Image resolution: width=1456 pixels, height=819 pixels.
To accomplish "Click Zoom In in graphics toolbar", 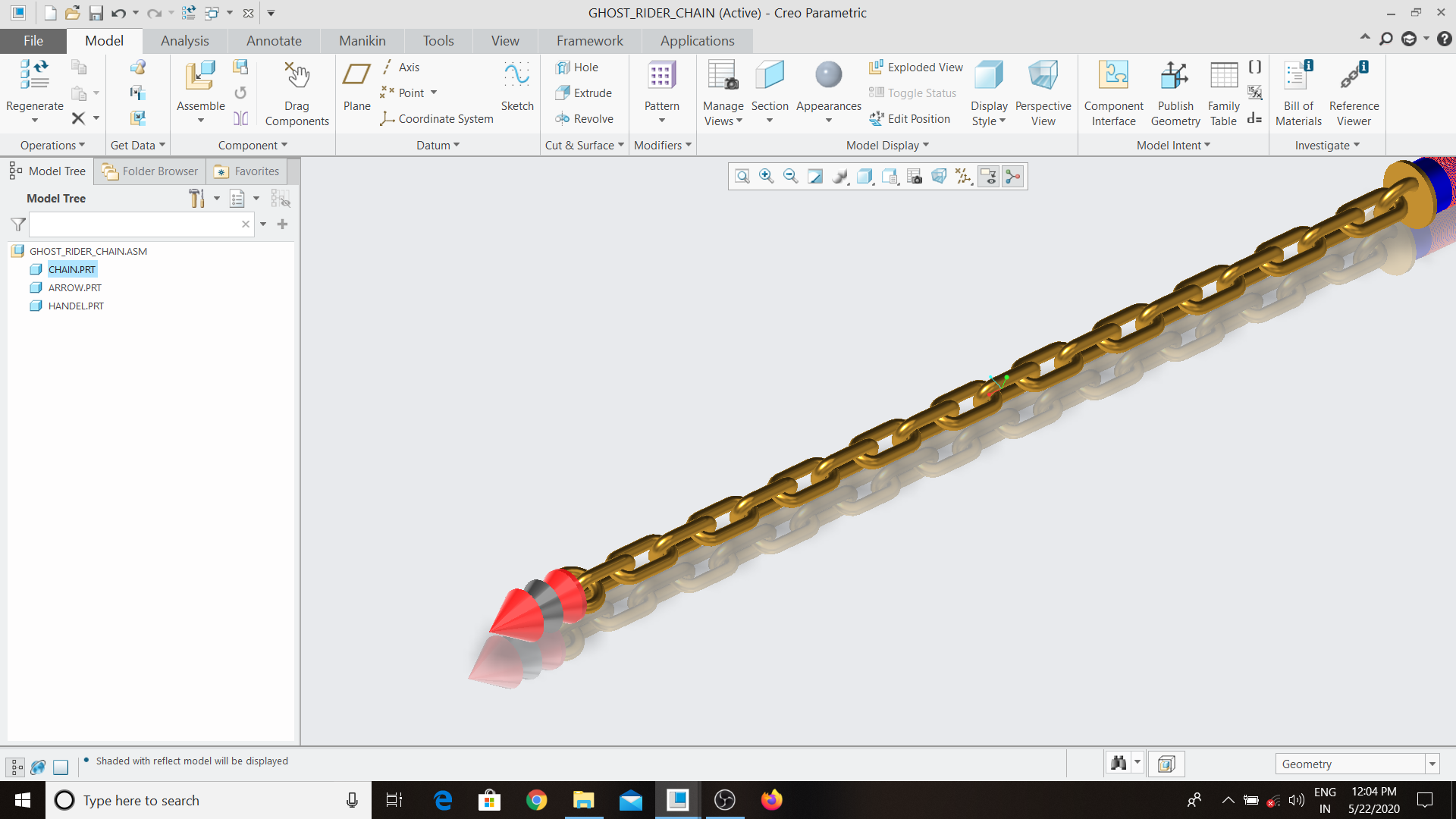I will [x=767, y=177].
